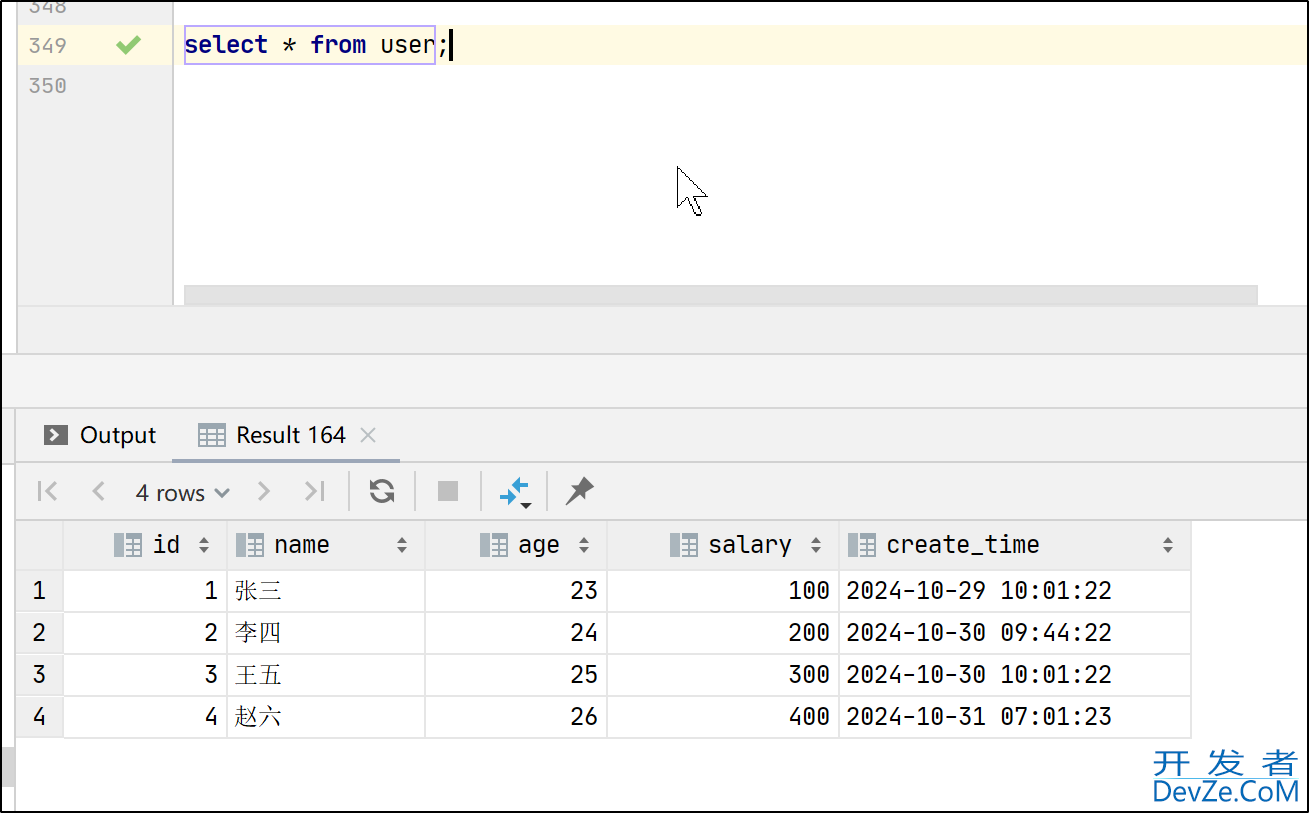Open the compare data arrows icon
Screen dimensions: 1309x813
coord(514,491)
